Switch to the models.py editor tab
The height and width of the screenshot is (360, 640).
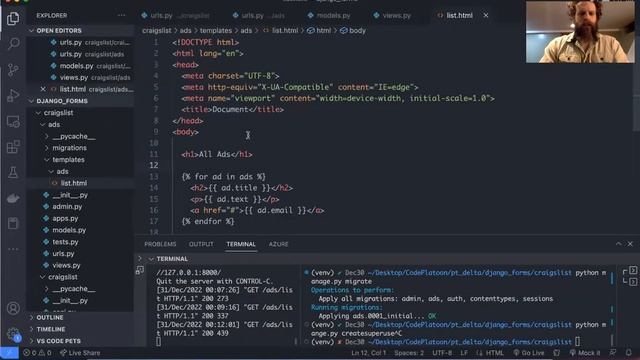(329, 16)
